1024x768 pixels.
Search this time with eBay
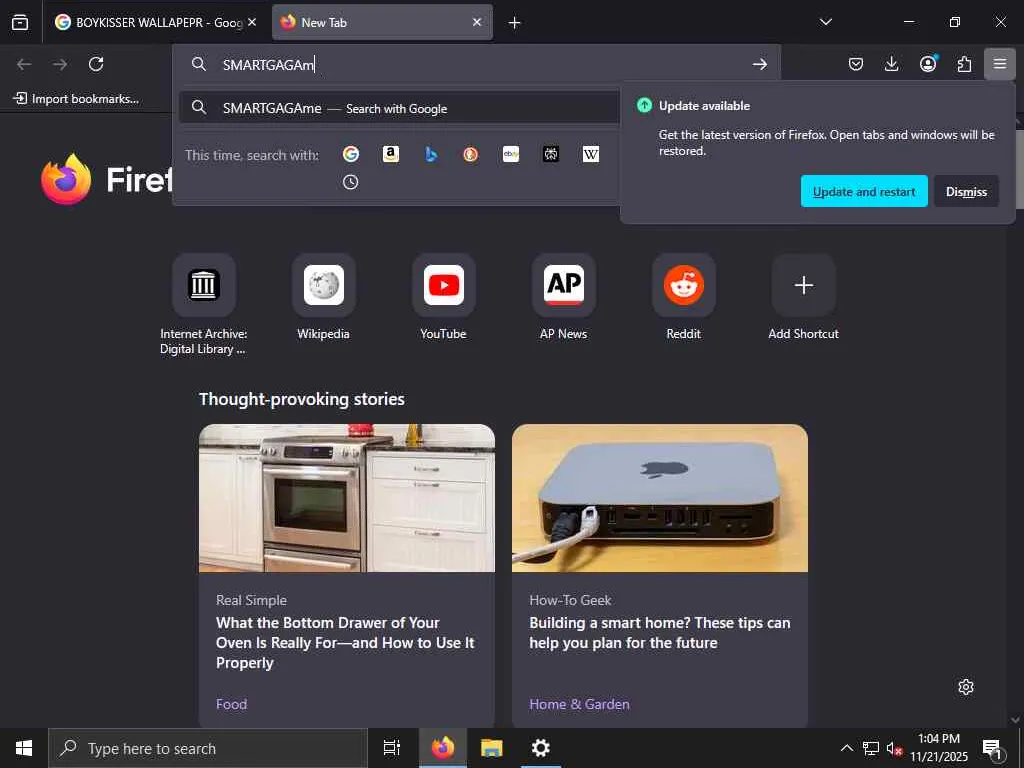pyautogui.click(x=511, y=154)
